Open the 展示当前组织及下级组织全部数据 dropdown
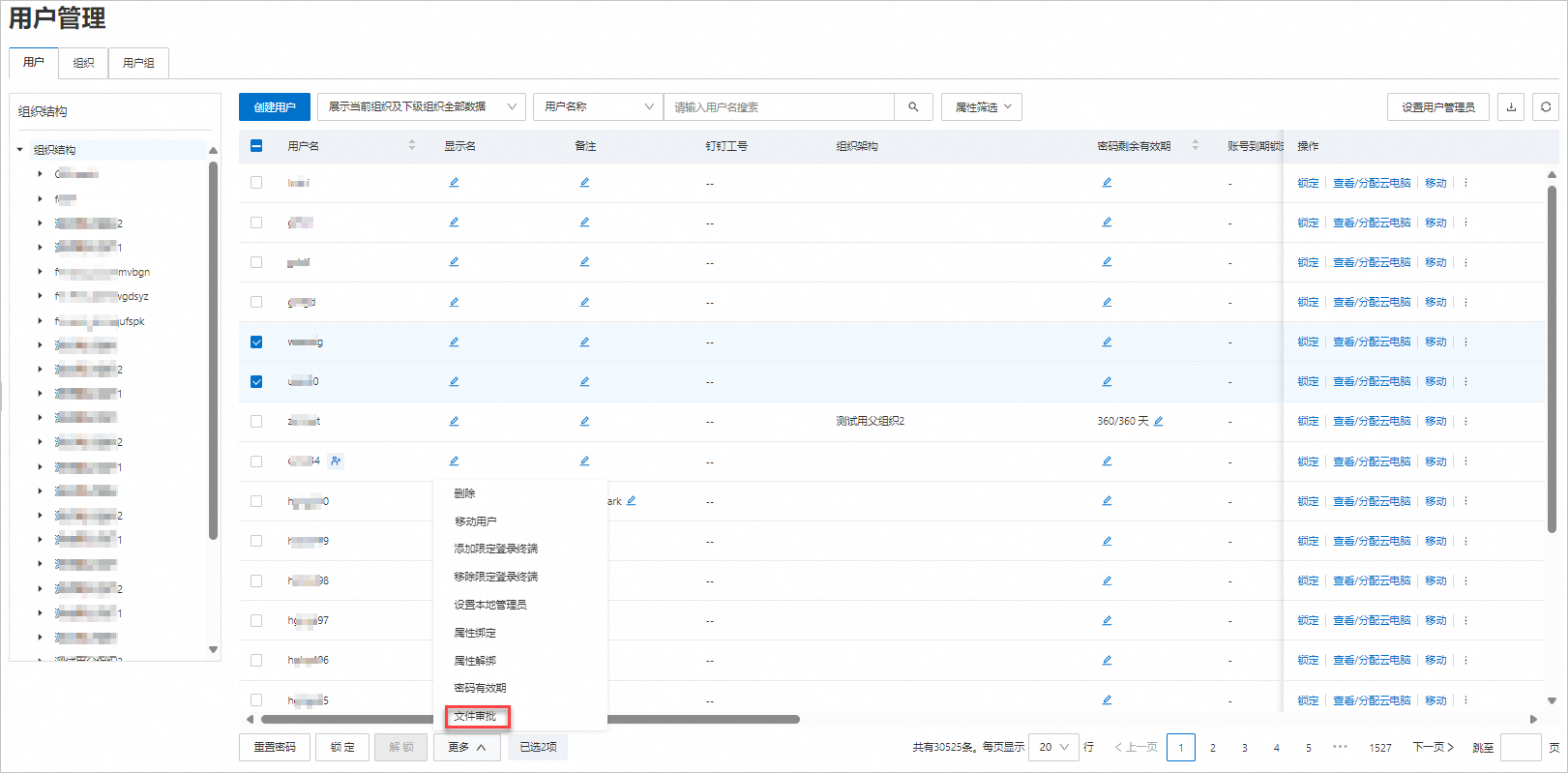The height and width of the screenshot is (773, 1568). pyautogui.click(x=422, y=107)
